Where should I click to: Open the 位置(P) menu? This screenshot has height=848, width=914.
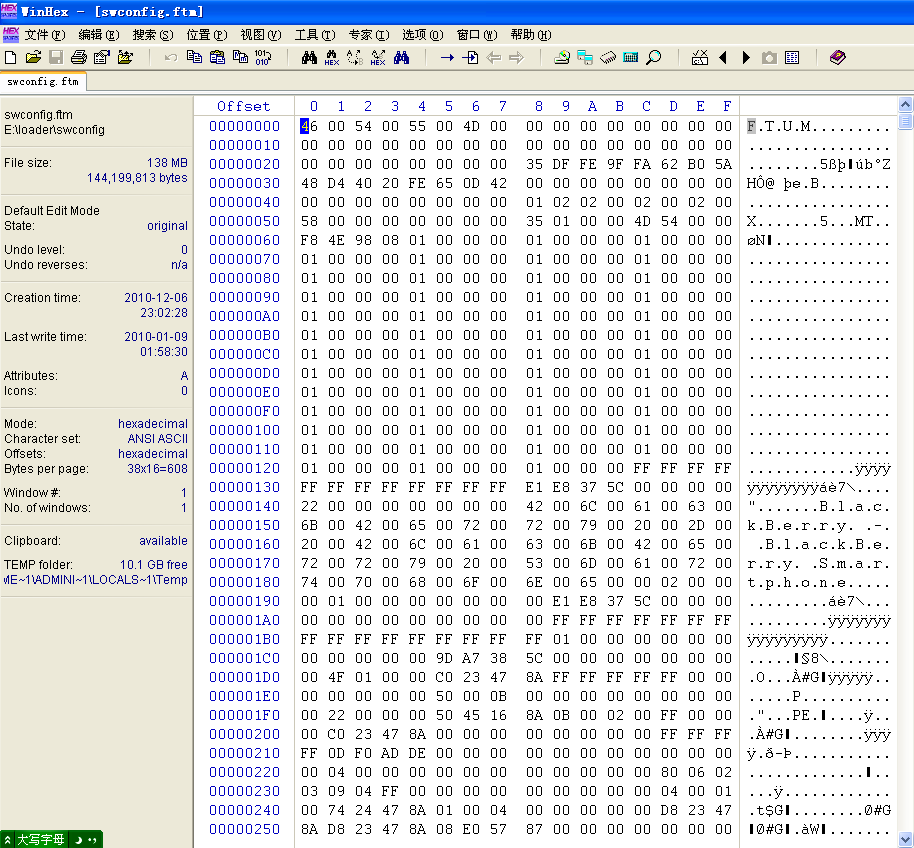click(207, 35)
